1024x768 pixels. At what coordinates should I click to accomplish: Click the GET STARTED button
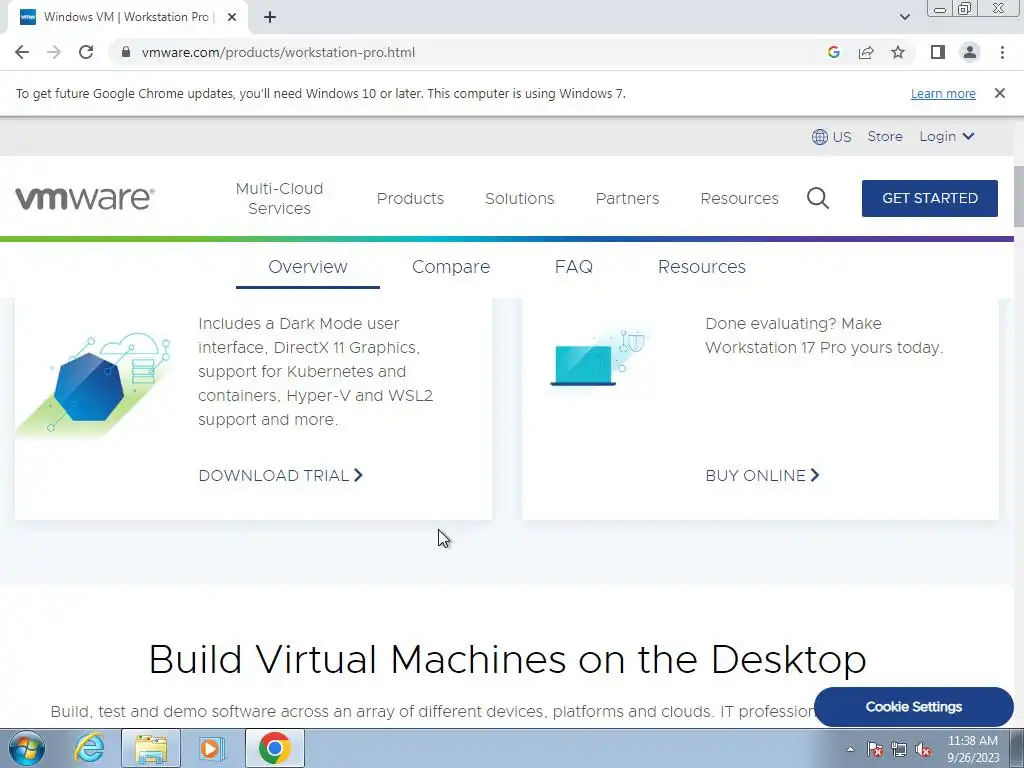[x=929, y=199]
